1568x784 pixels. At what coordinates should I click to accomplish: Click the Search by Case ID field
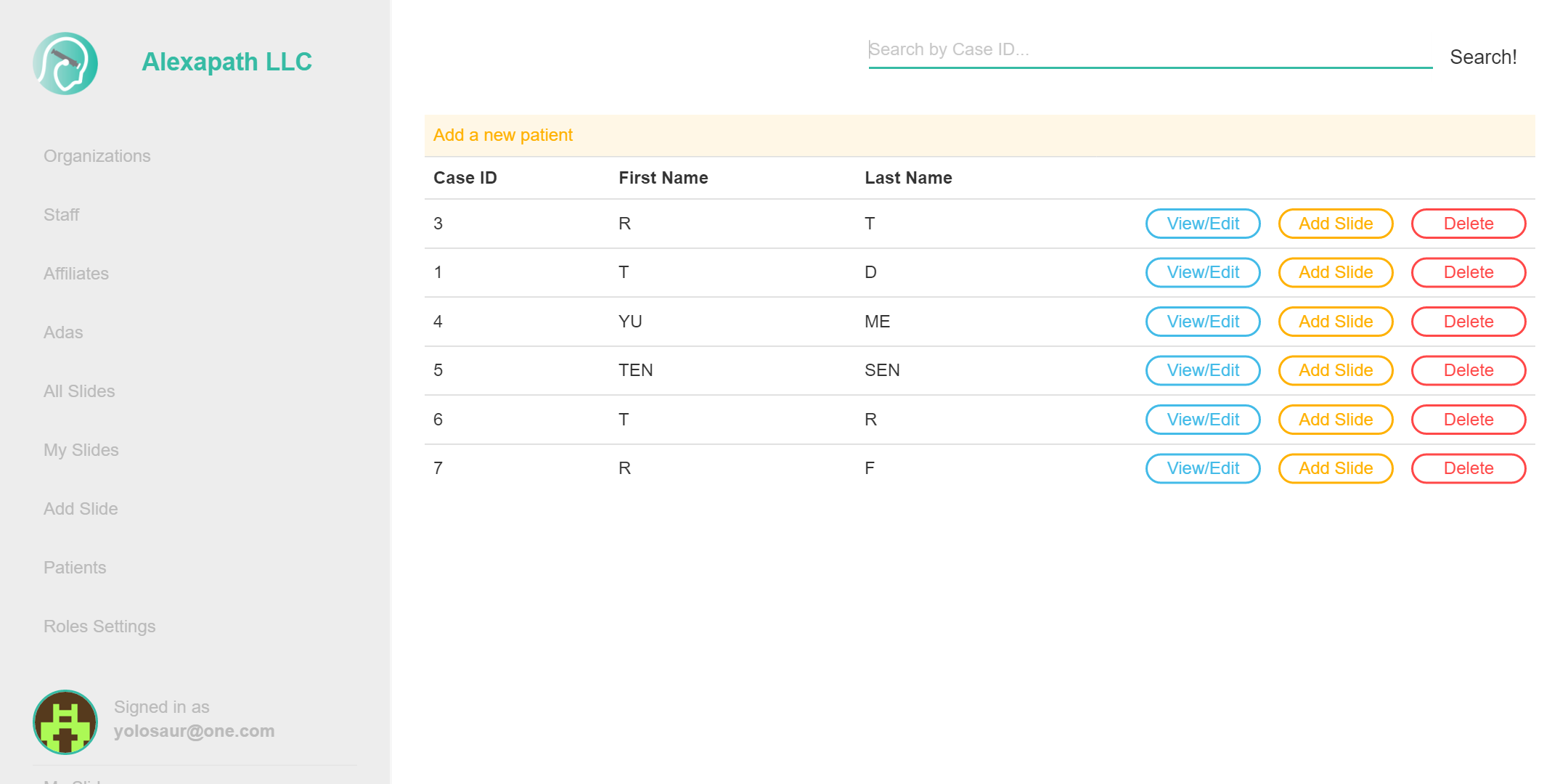[1150, 50]
